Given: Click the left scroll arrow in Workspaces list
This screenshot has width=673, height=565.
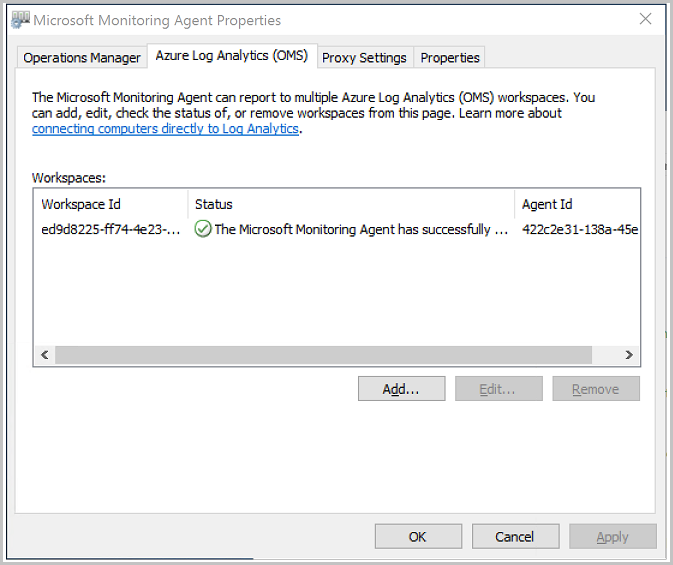Looking at the screenshot, I should tap(45, 355).
